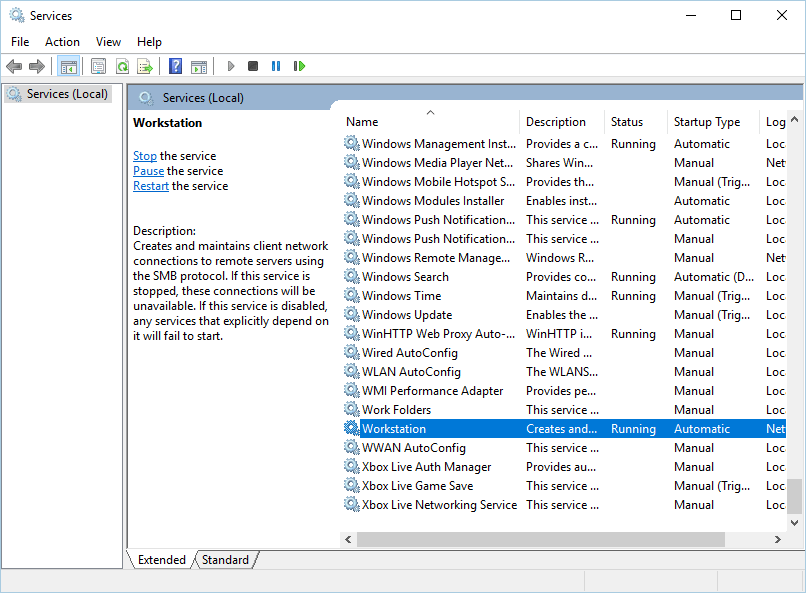The width and height of the screenshot is (806, 593).
Task: Click 'Enables inst...' description cell
Action: pyautogui.click(x=561, y=200)
